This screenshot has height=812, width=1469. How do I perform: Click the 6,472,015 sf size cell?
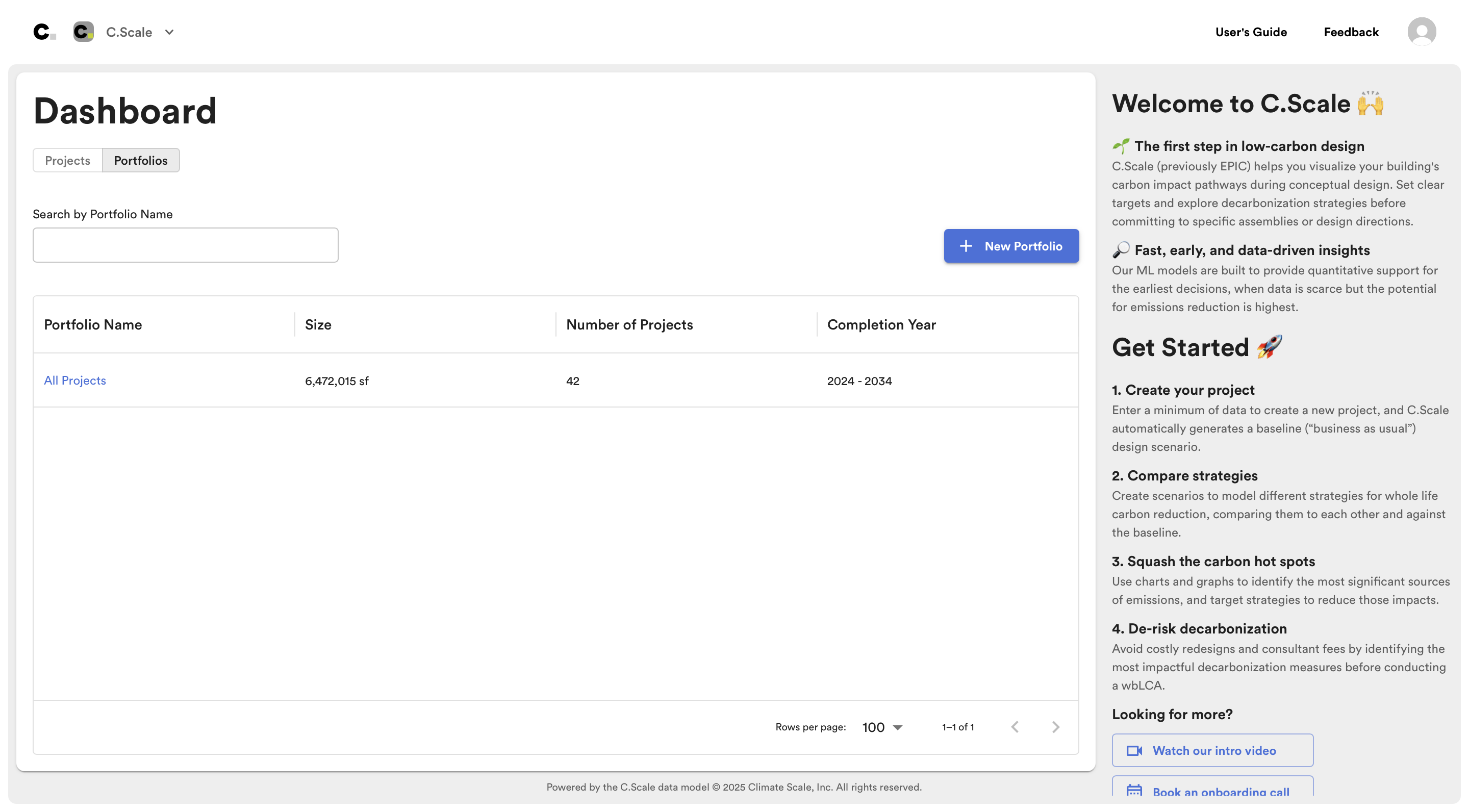point(337,381)
